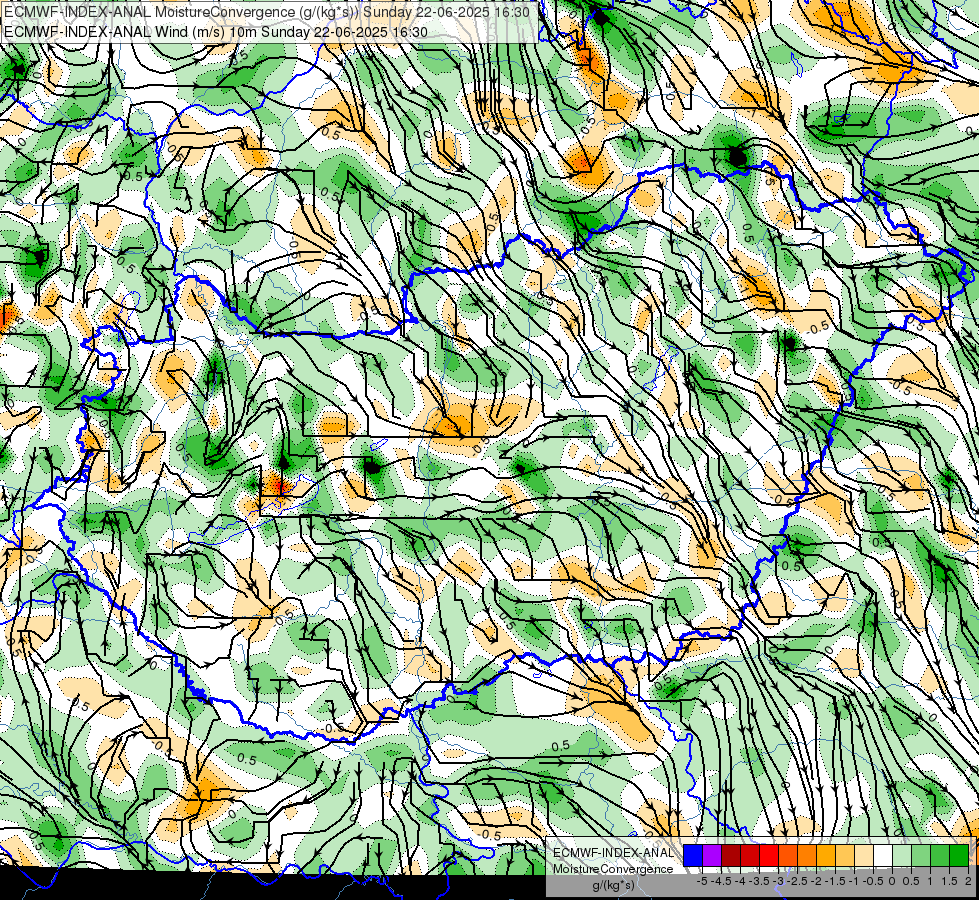Click the legend unit label g/(kg*s)

[x=614, y=885]
